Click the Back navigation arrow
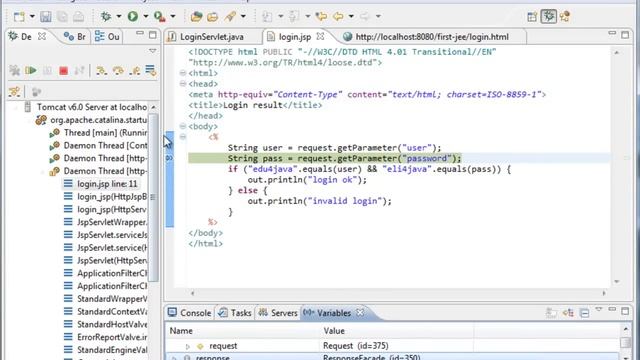The width and height of the screenshot is (640, 360). coord(338,17)
